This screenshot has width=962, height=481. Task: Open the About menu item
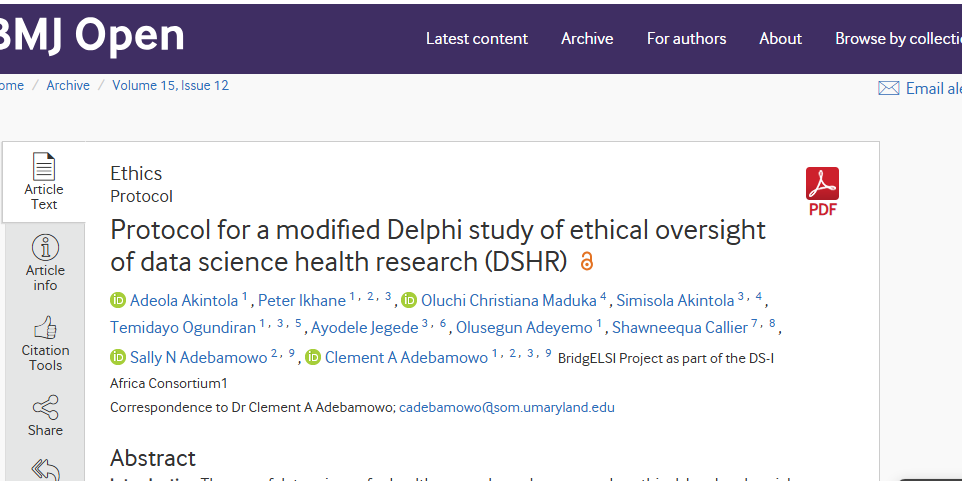click(780, 39)
